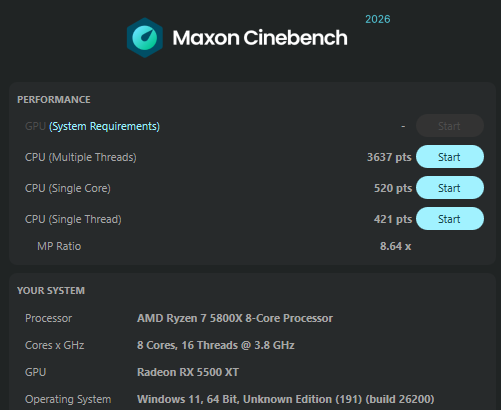Click the CPU (Single Thread) label

[73, 219]
